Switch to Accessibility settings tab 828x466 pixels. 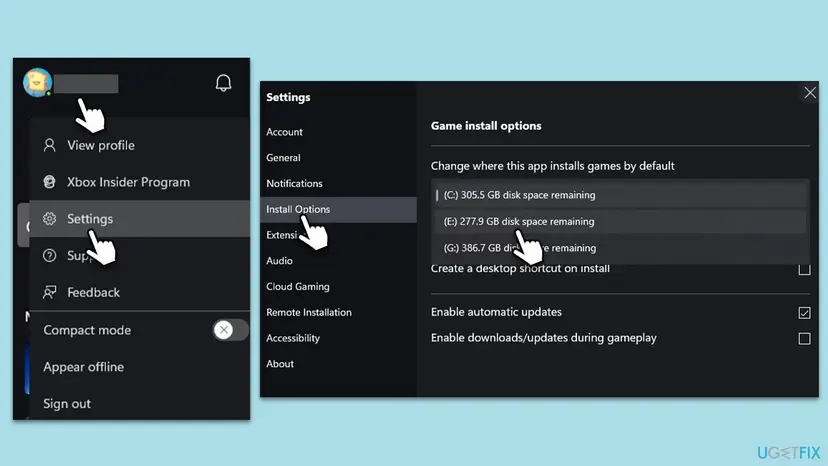[338, 339]
